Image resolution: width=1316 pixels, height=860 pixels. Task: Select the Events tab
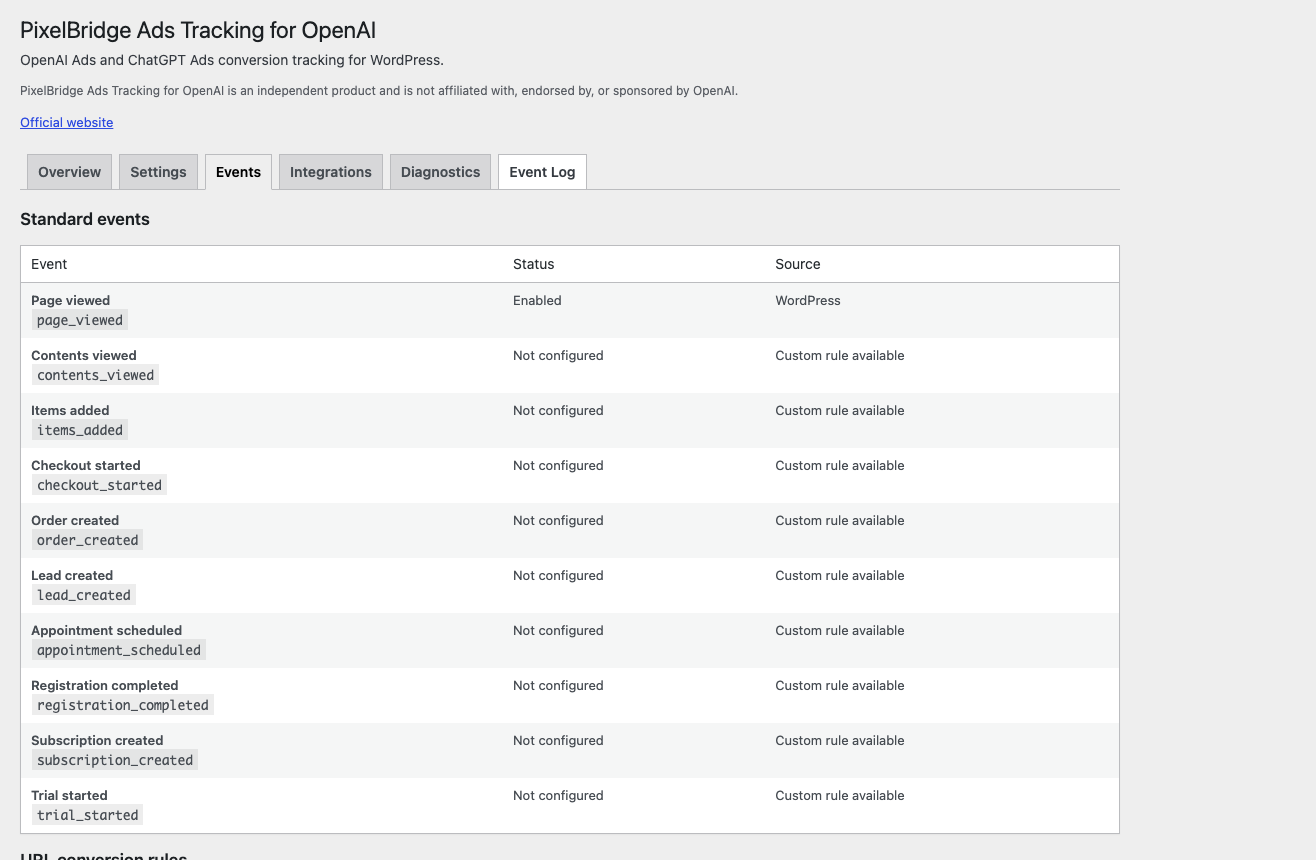(x=238, y=172)
